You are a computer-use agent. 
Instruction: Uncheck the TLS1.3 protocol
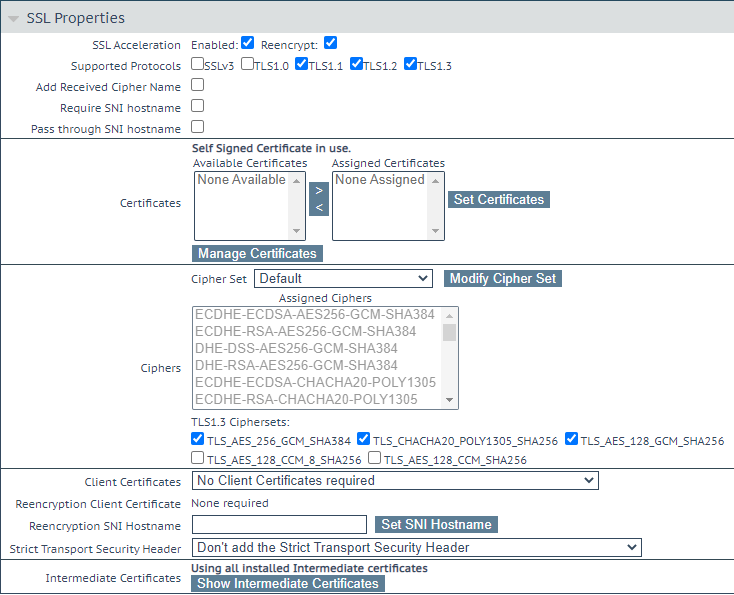(x=411, y=64)
